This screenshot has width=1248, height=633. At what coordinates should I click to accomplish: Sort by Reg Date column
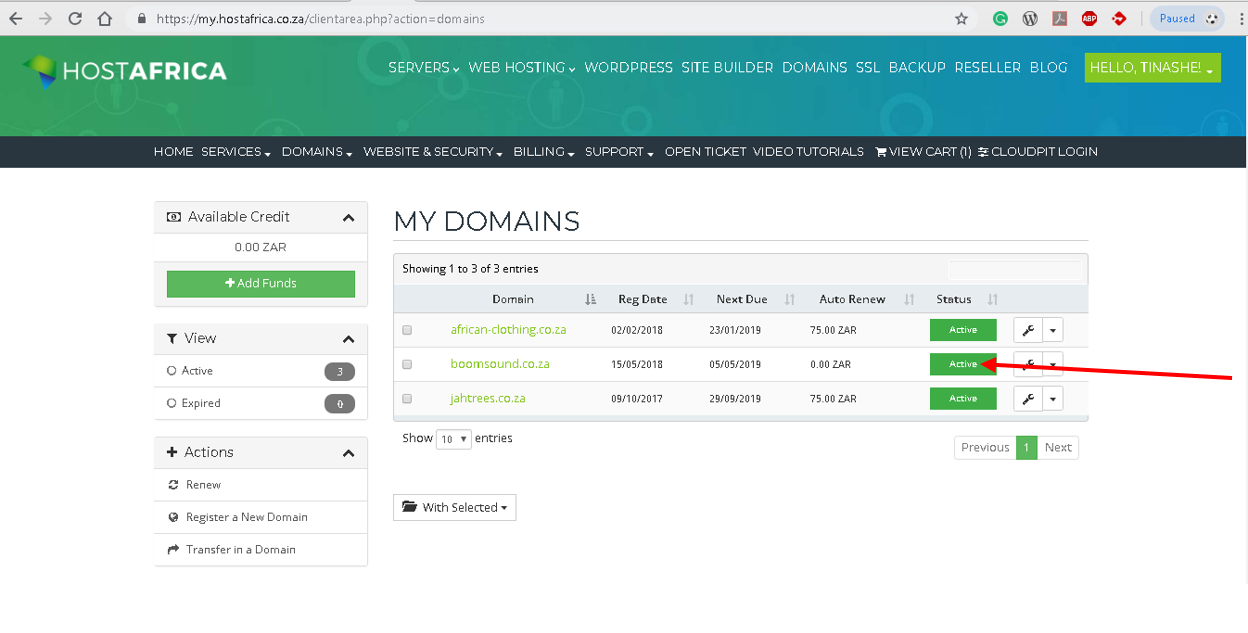click(688, 299)
